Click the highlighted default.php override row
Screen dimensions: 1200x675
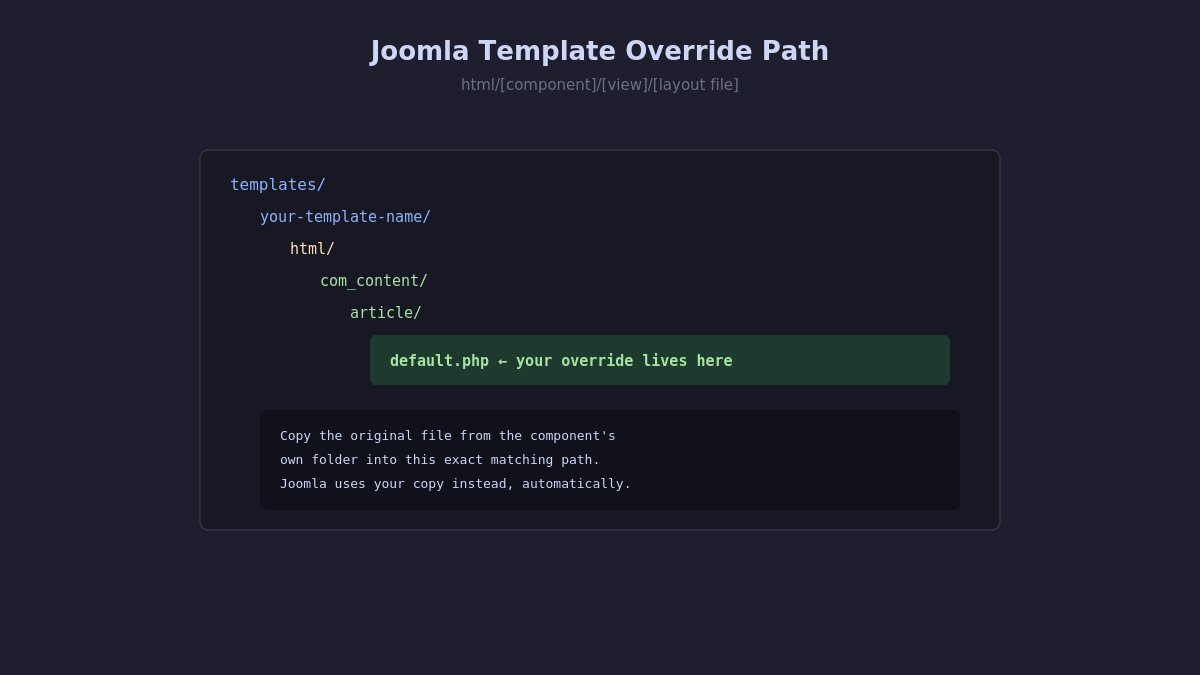(660, 360)
